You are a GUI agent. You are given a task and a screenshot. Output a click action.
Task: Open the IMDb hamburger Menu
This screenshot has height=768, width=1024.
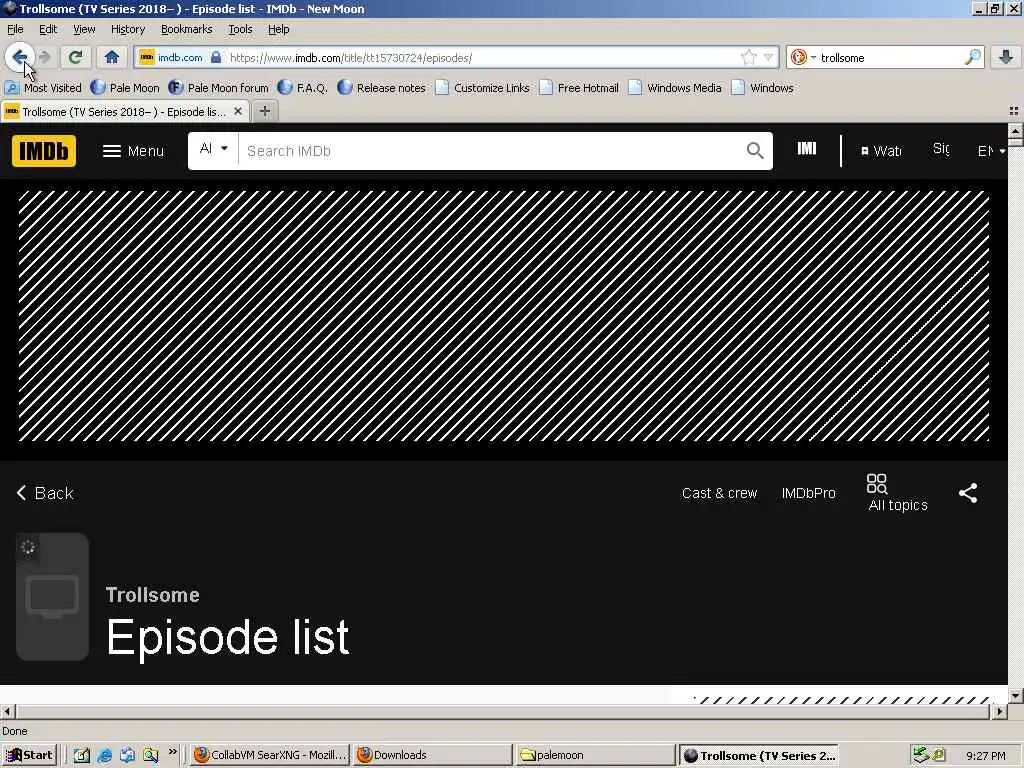pos(133,151)
